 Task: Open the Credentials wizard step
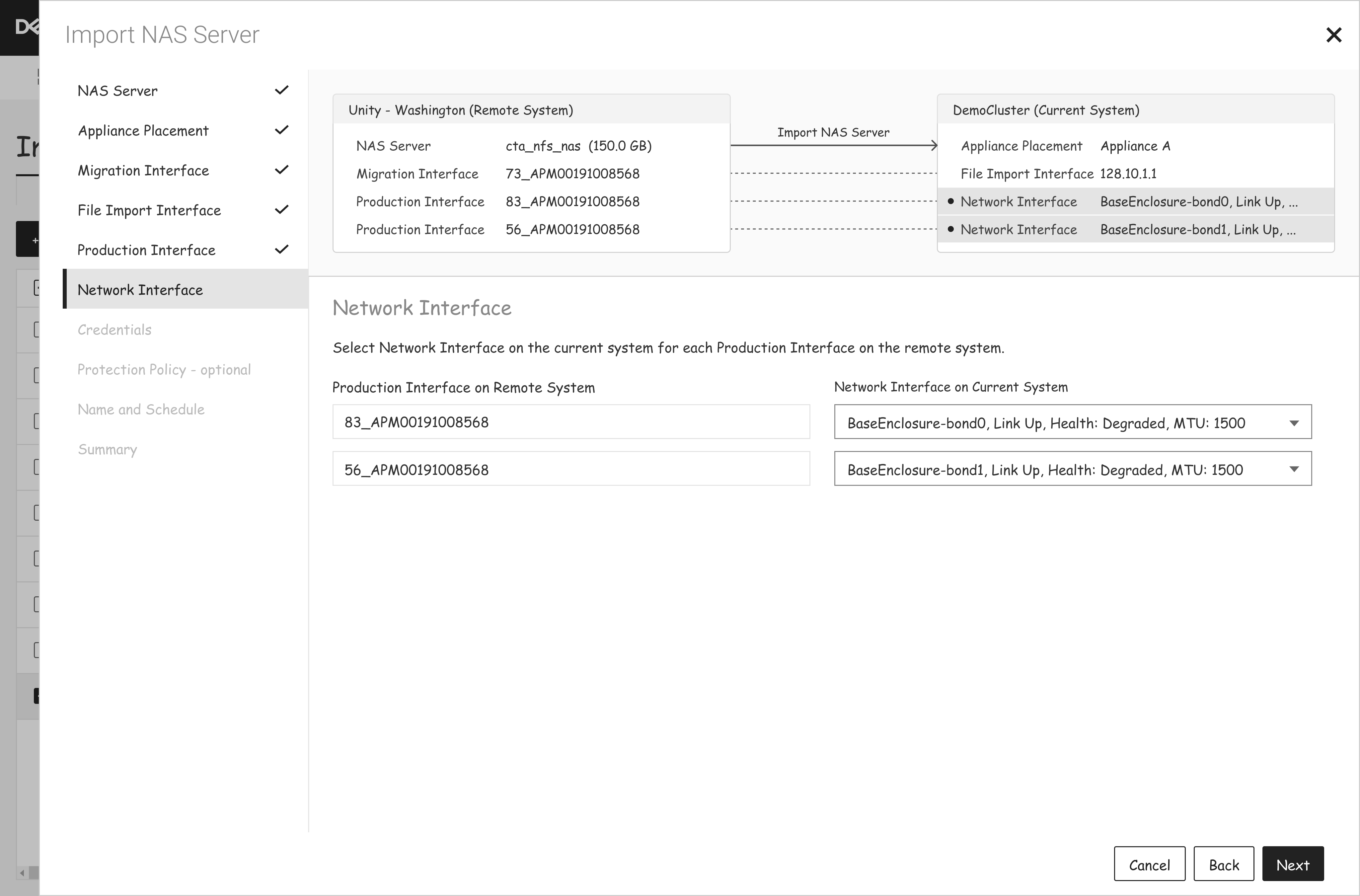coord(114,330)
